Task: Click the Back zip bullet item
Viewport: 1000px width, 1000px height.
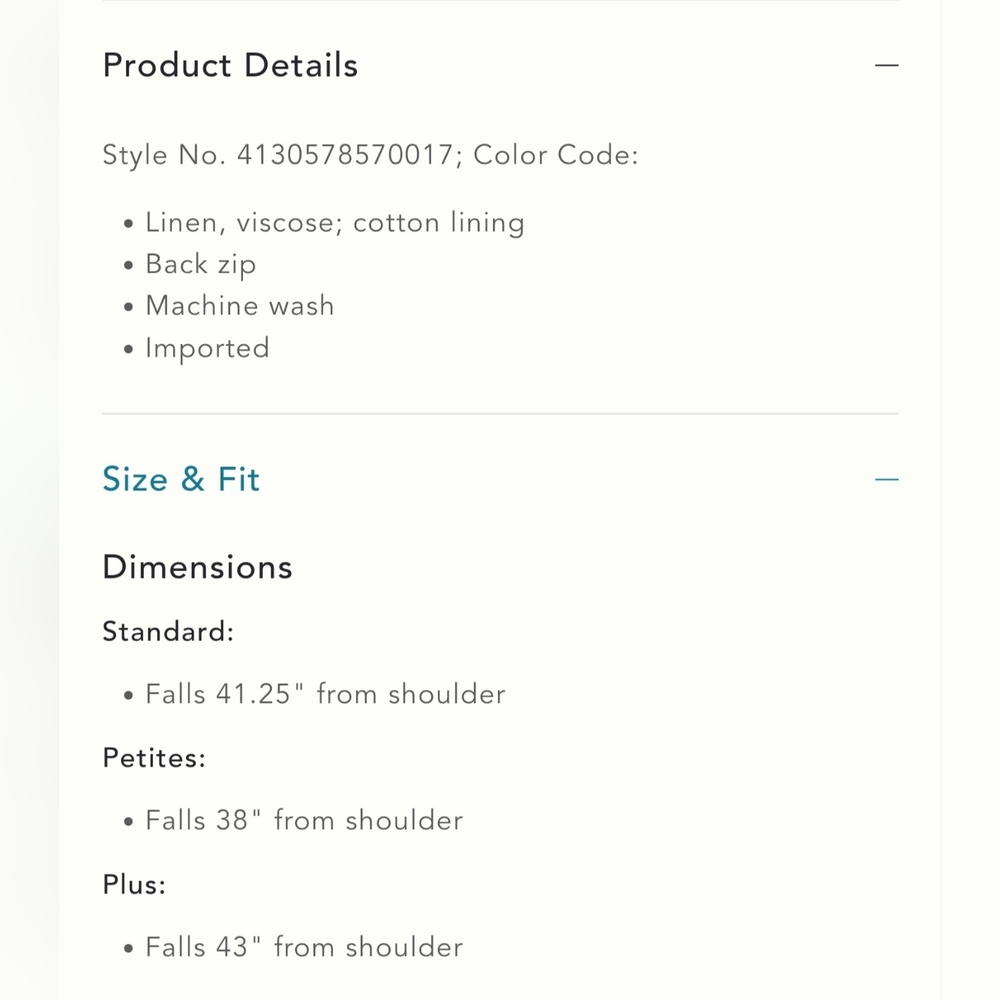Action: tap(200, 265)
